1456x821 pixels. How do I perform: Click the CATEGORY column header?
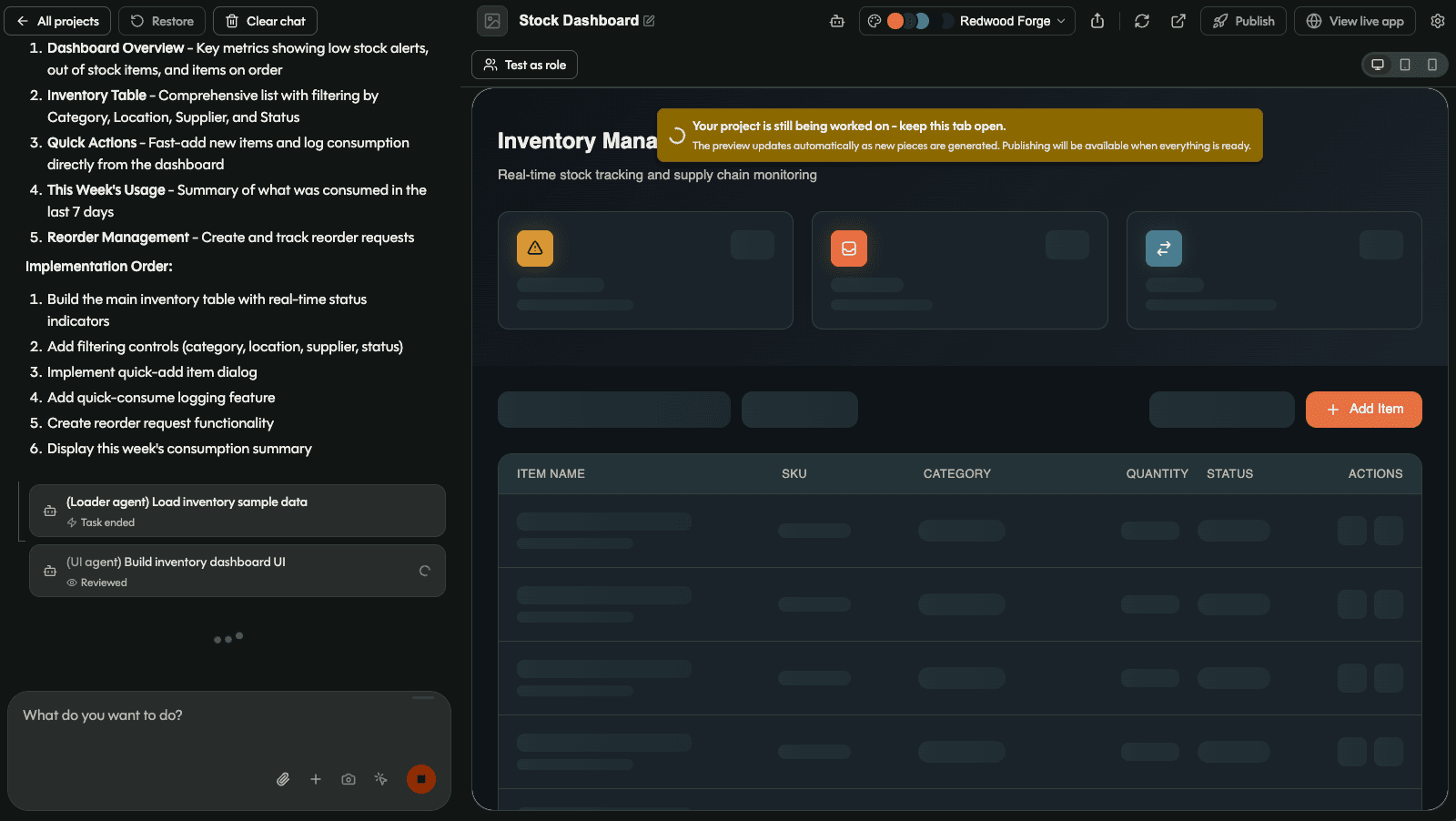coord(957,474)
